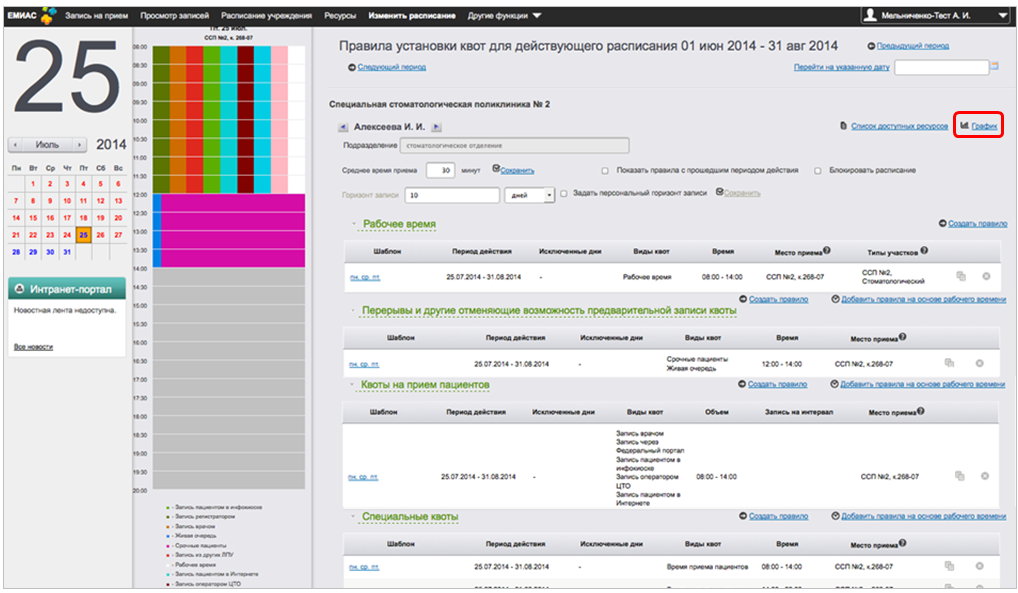
Task: Click the Горизонт записи input field
Action: pos(452,195)
